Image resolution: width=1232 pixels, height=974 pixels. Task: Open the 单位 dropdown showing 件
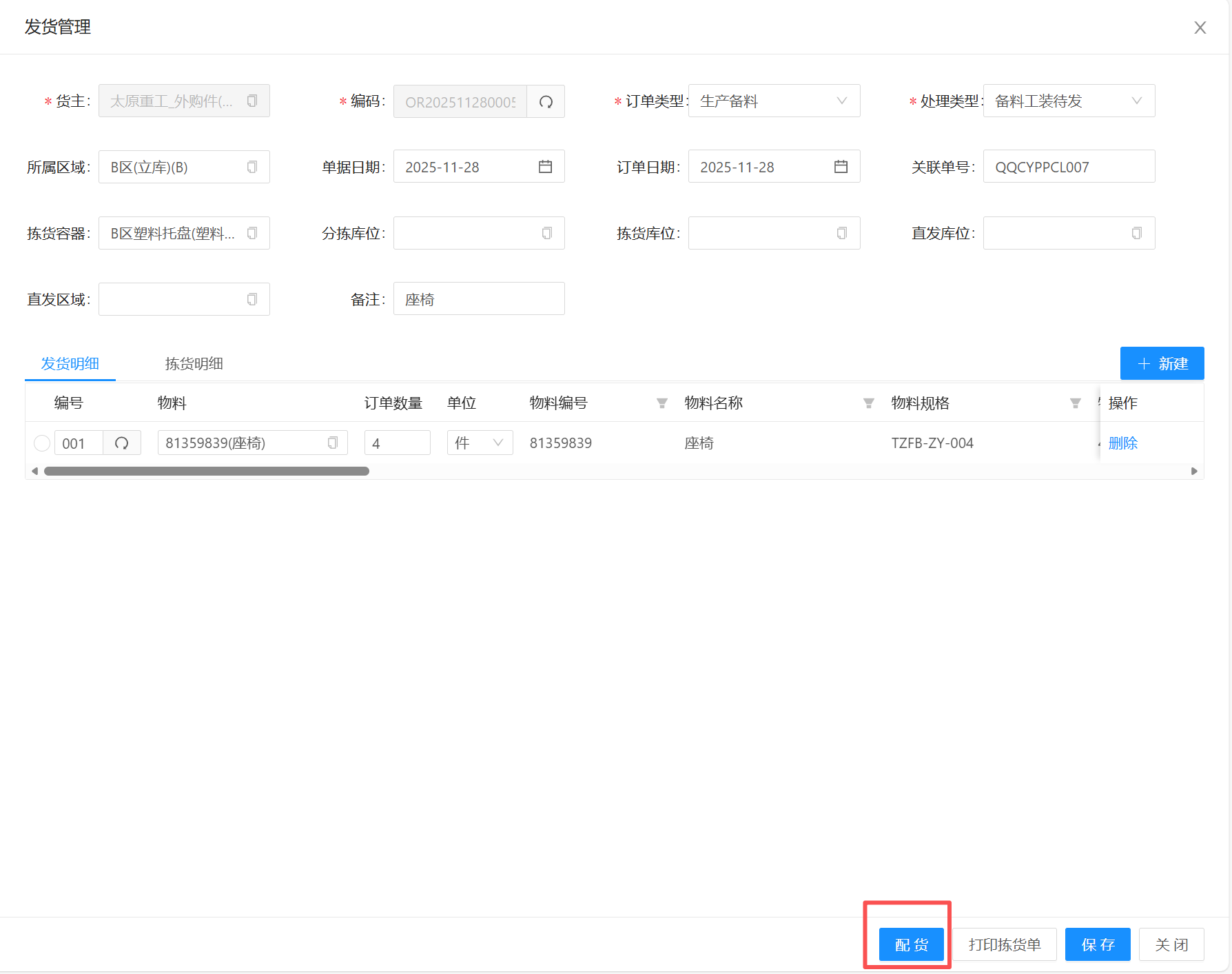click(480, 443)
